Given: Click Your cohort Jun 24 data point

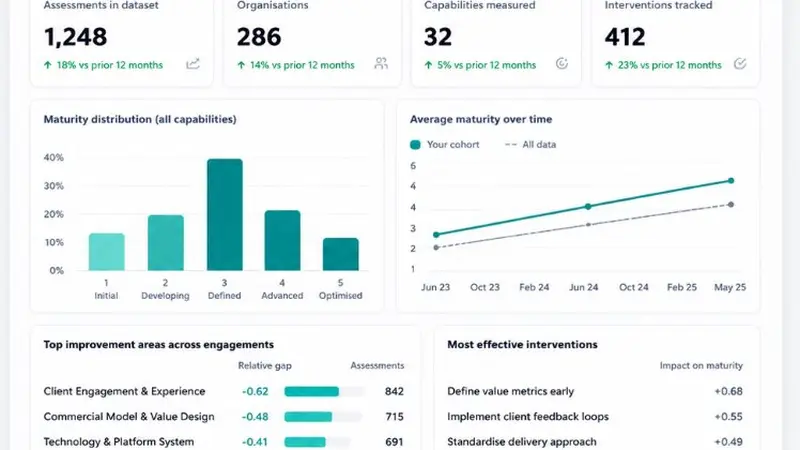Looking at the screenshot, I should coord(588,207).
